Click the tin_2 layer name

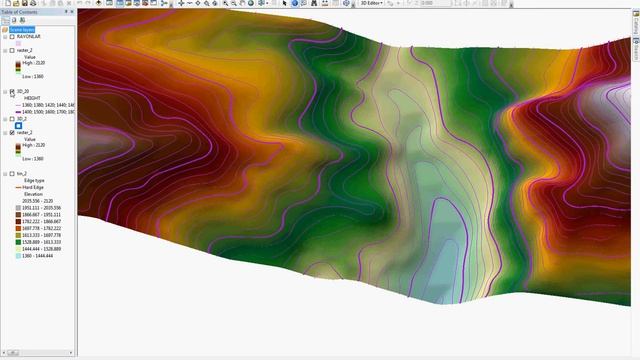click(x=22, y=174)
